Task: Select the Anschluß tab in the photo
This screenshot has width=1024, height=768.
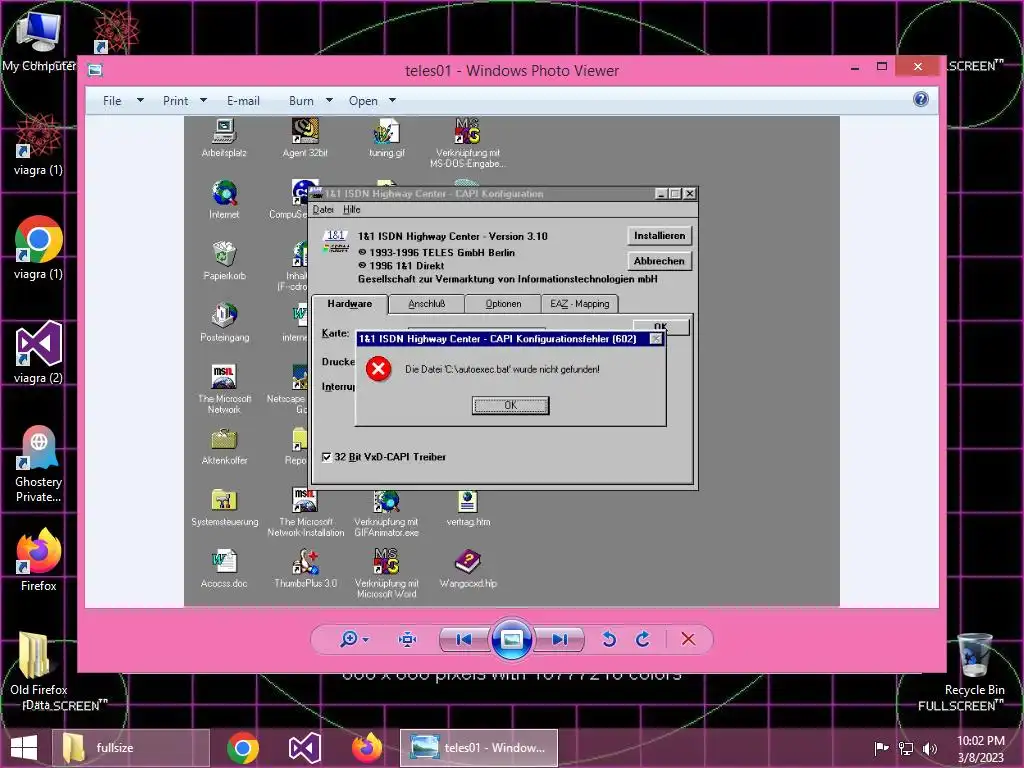Action: (426, 304)
